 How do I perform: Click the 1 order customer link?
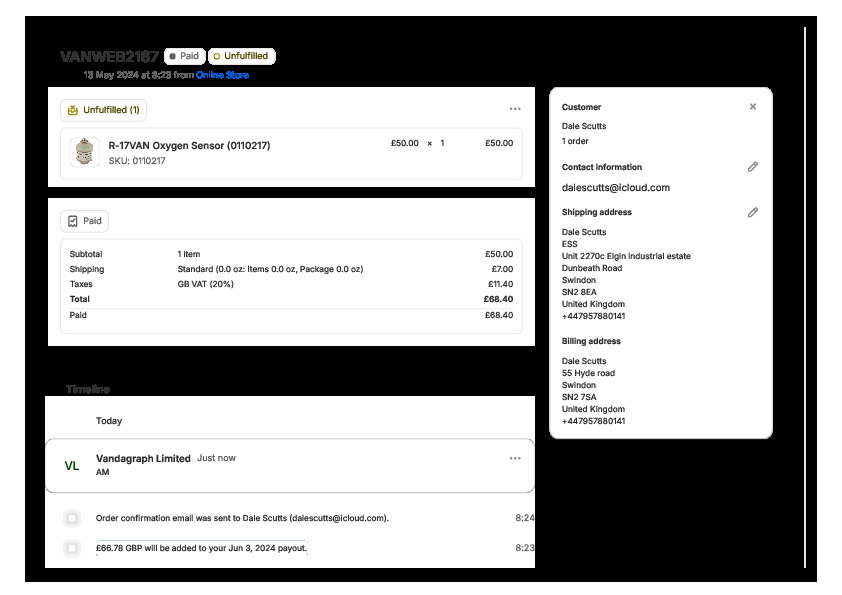click(576, 141)
